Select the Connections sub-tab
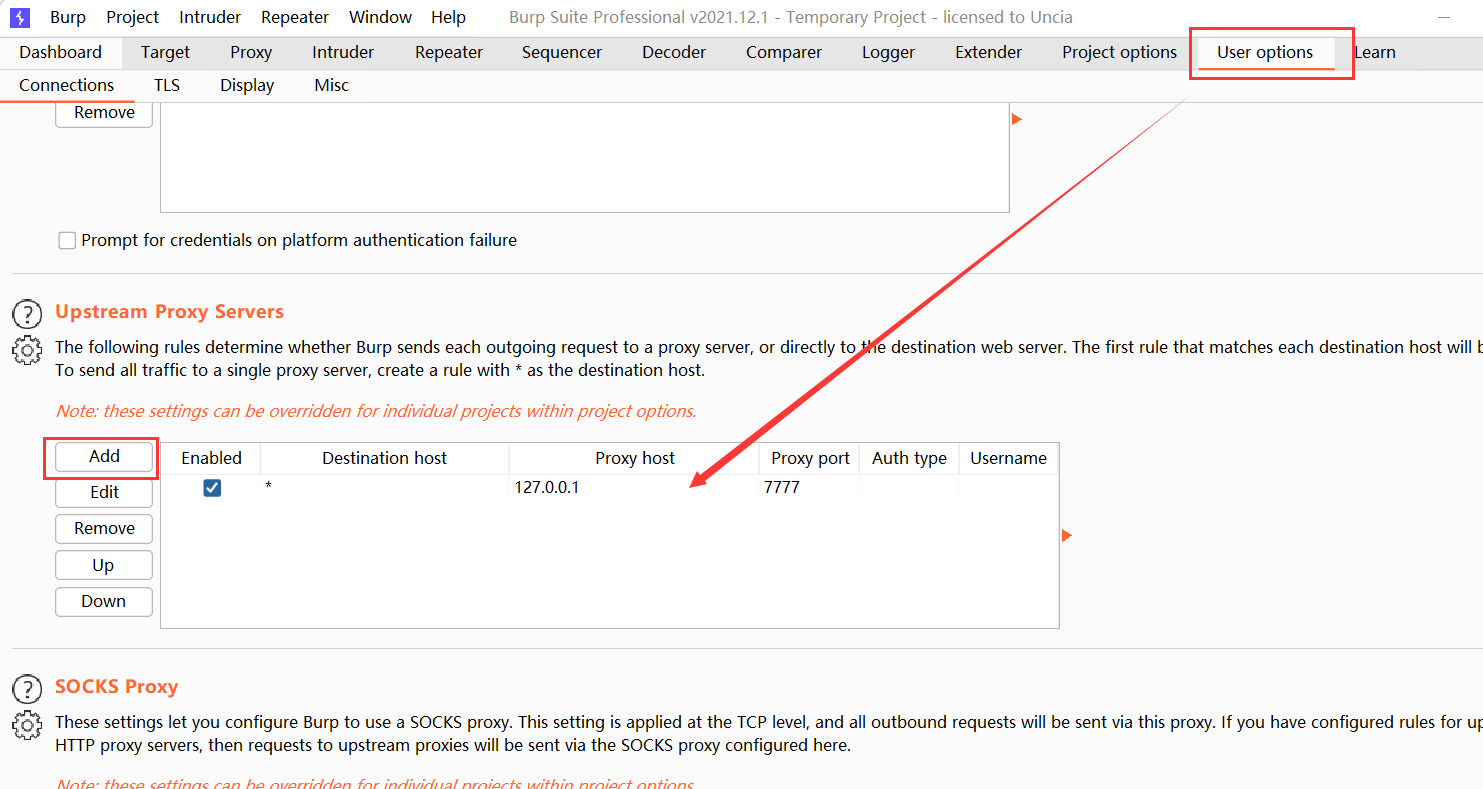1483x789 pixels. point(67,85)
